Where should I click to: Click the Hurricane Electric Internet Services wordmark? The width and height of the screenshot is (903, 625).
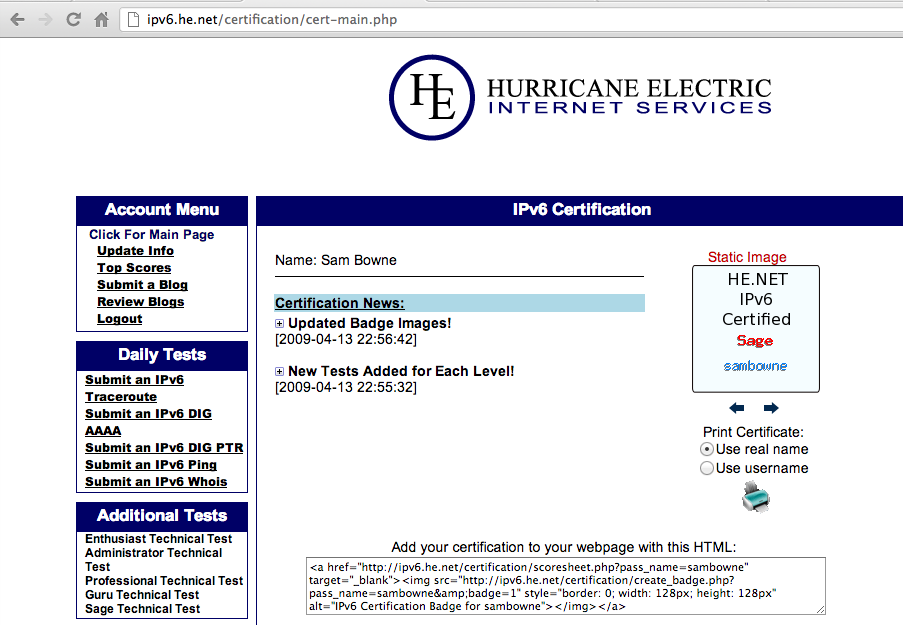coord(629,96)
